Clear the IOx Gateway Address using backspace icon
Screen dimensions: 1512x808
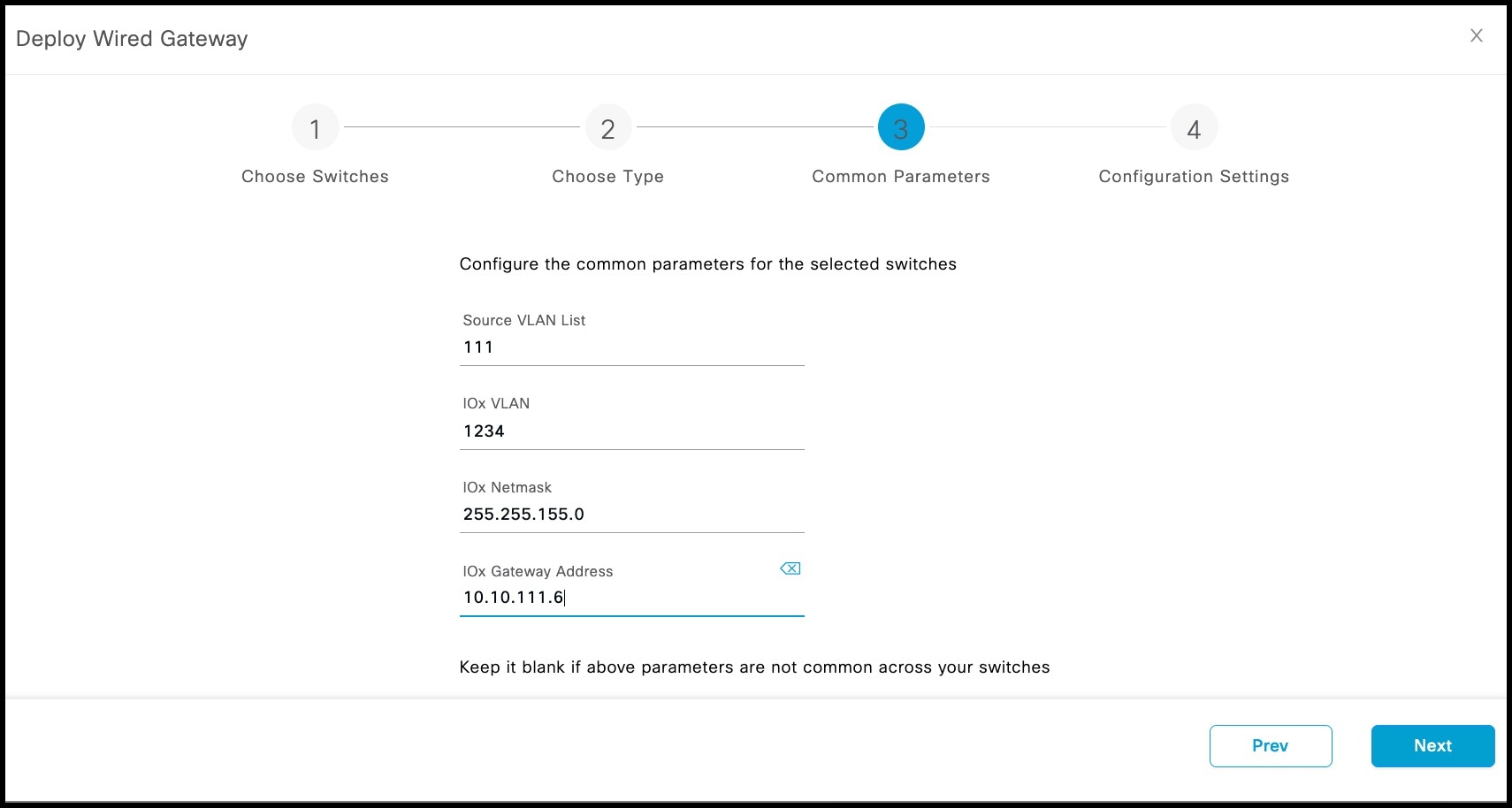(790, 568)
